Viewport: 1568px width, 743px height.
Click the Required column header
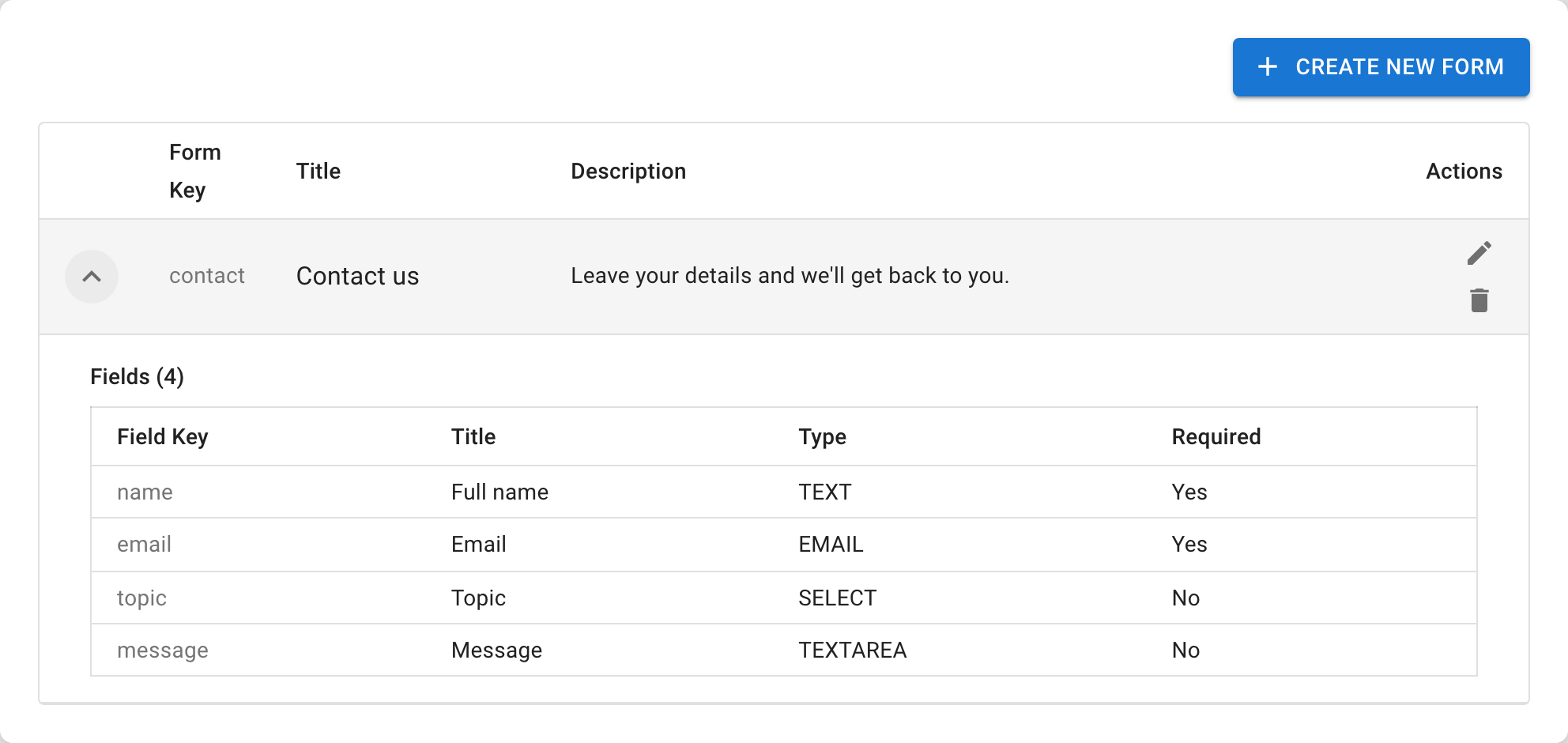[x=1216, y=436]
